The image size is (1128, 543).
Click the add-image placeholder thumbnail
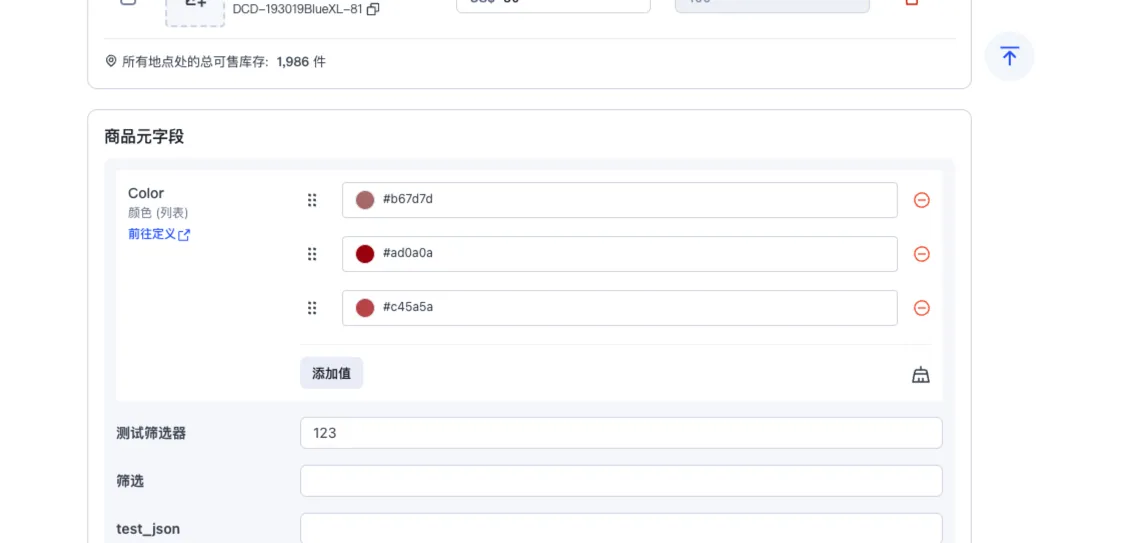(x=195, y=8)
